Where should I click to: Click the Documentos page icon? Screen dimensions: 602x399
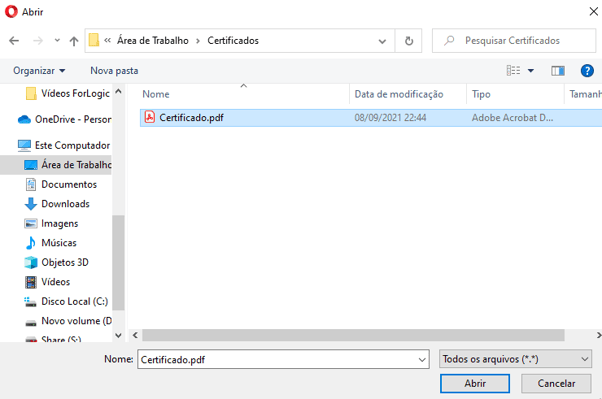(x=31, y=184)
